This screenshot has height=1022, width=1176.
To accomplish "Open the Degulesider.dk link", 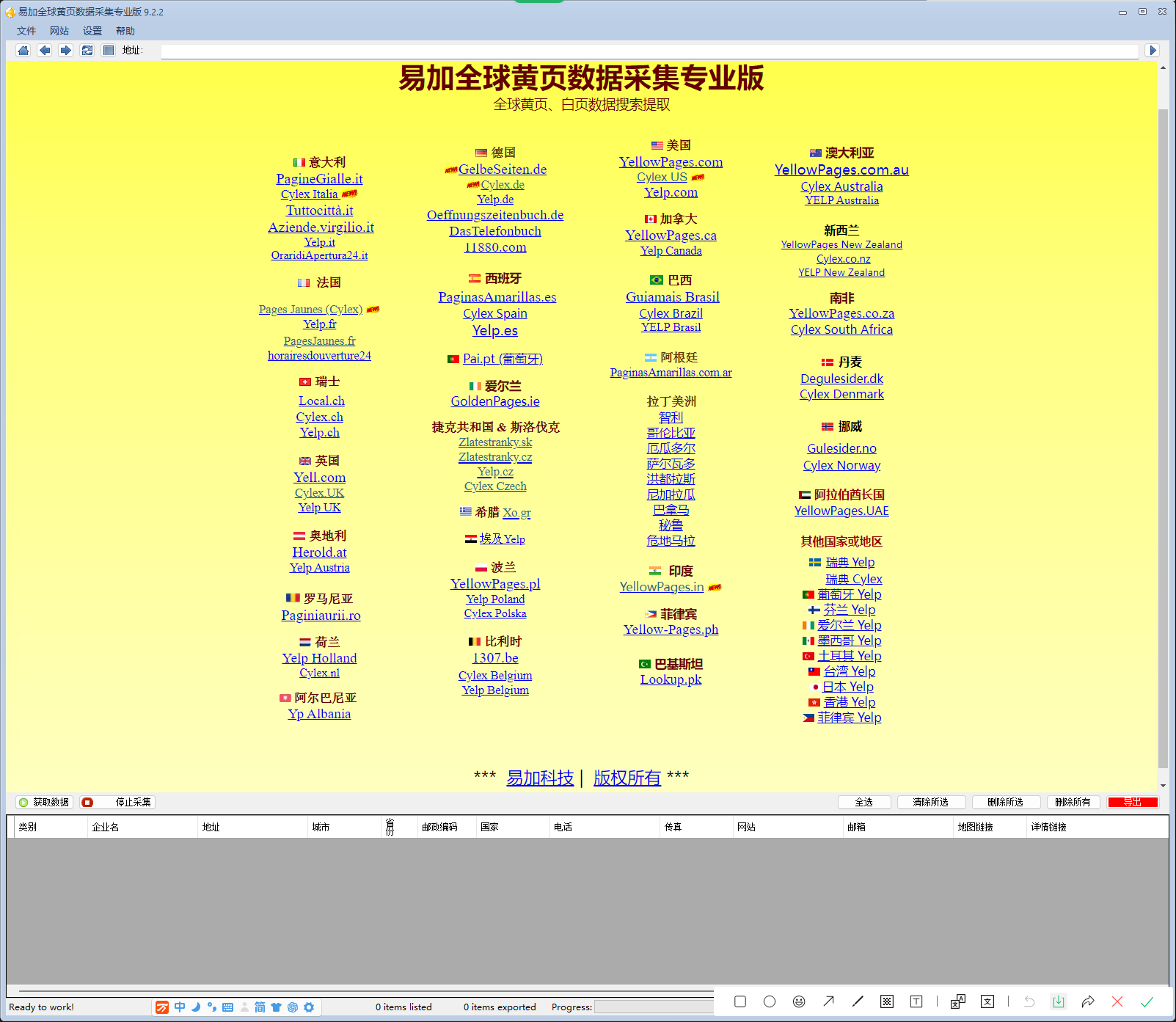I will [x=841, y=379].
